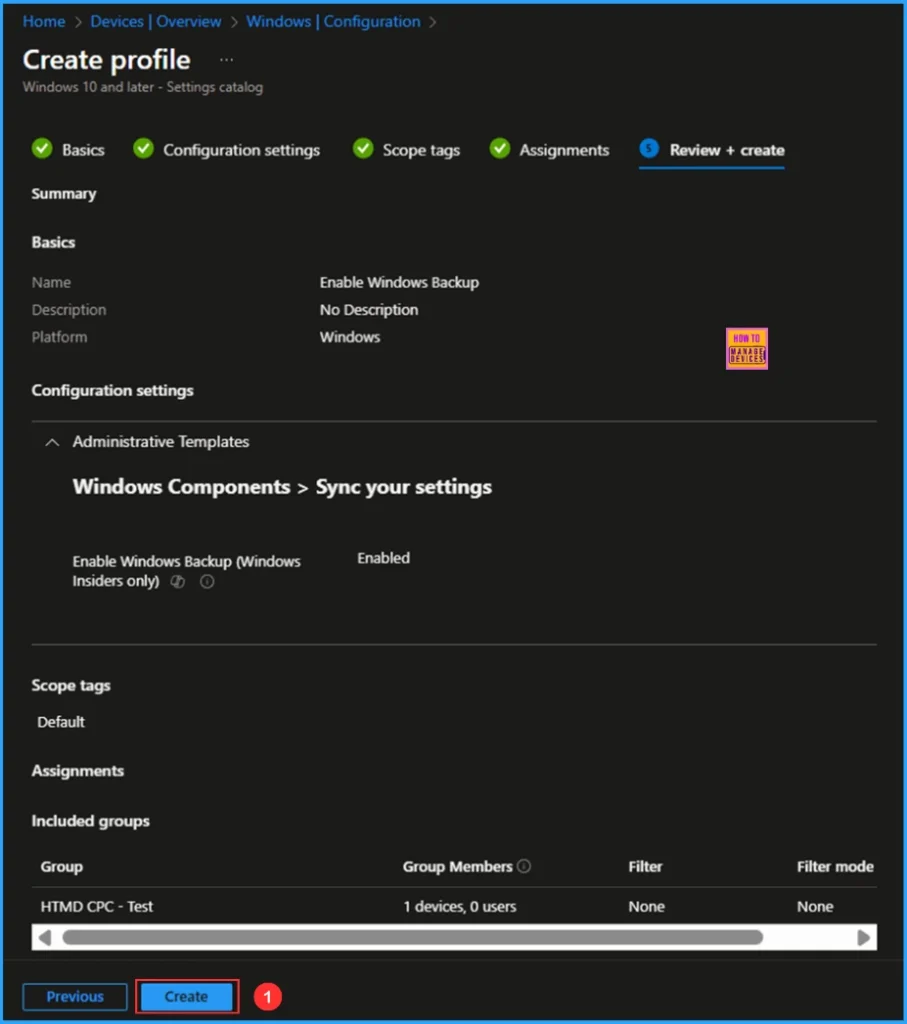Viewport: 907px width, 1024px height.
Task: Click the 'Enabled' setting value
Action: (x=383, y=558)
